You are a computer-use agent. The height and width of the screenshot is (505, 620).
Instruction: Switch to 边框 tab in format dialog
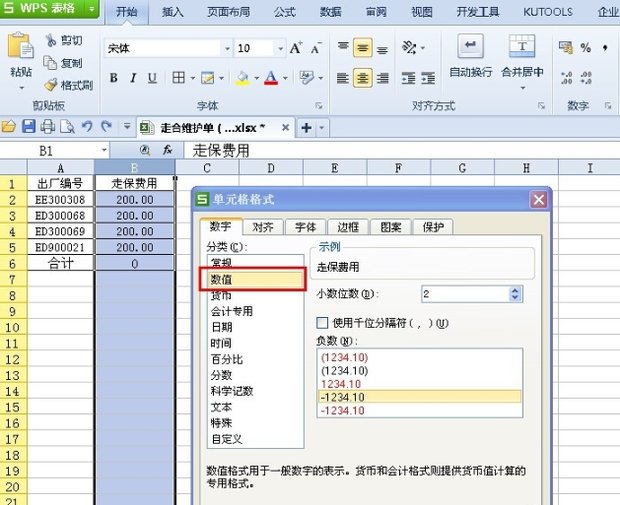point(348,227)
